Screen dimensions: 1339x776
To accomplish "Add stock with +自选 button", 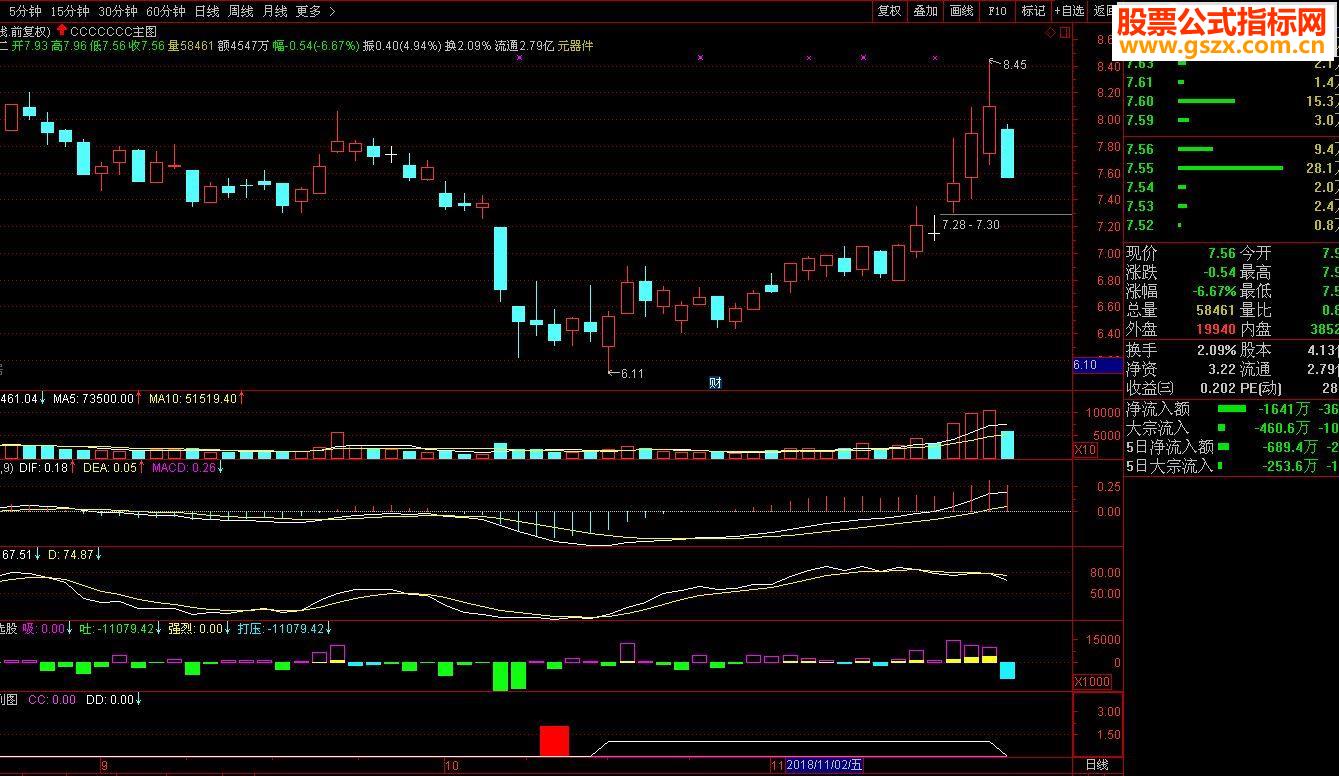I will (x=1069, y=11).
